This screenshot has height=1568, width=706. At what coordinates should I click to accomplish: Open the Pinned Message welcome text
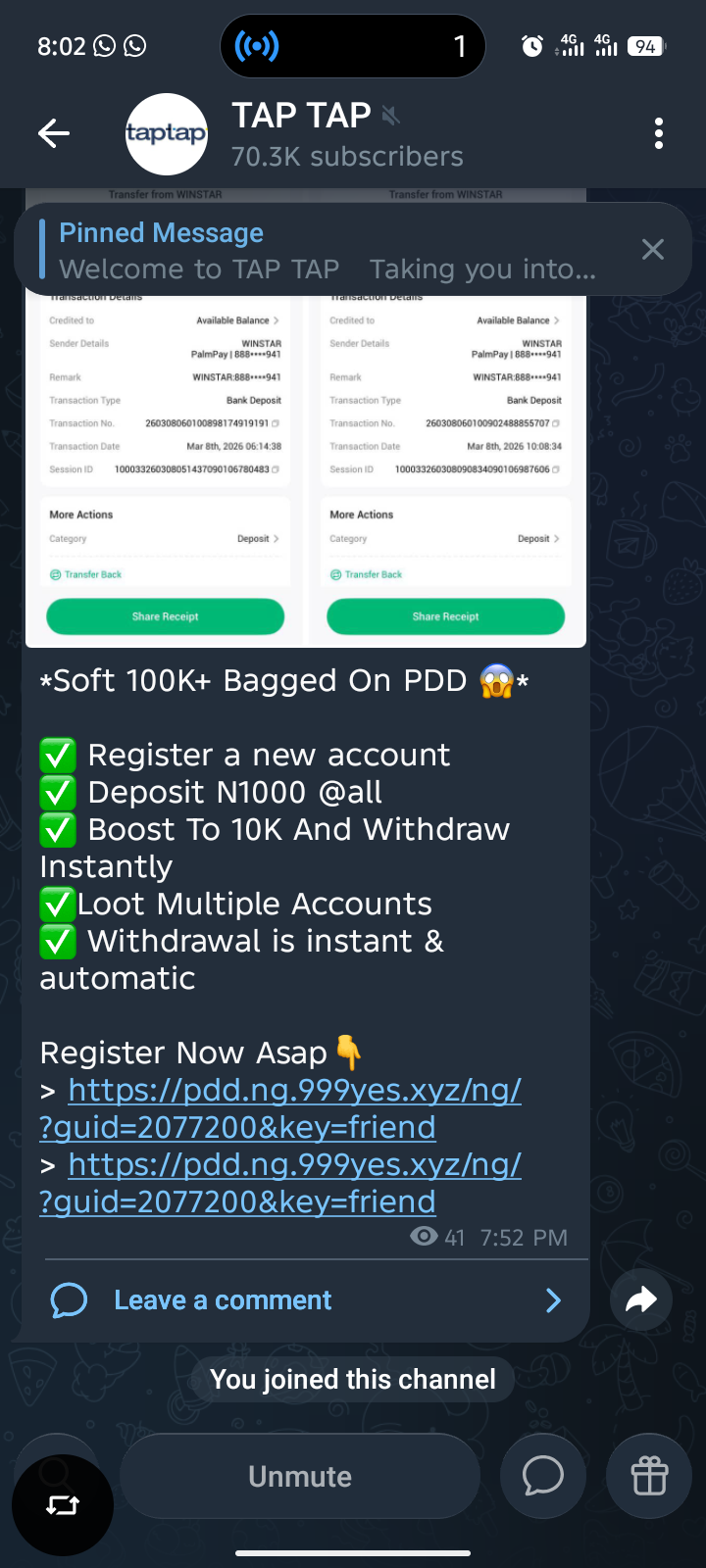pos(328,250)
